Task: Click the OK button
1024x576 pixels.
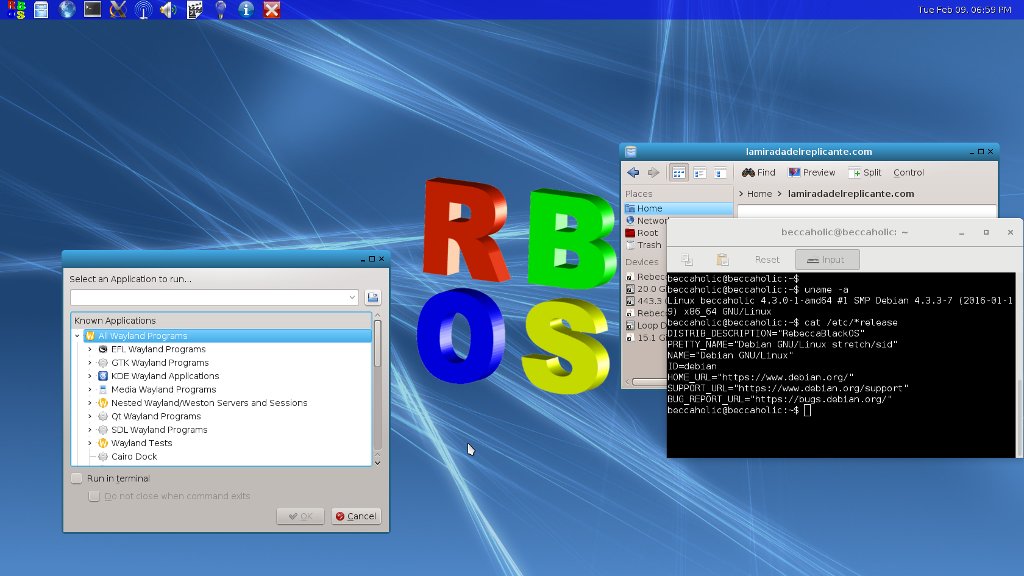Action: pyautogui.click(x=300, y=516)
